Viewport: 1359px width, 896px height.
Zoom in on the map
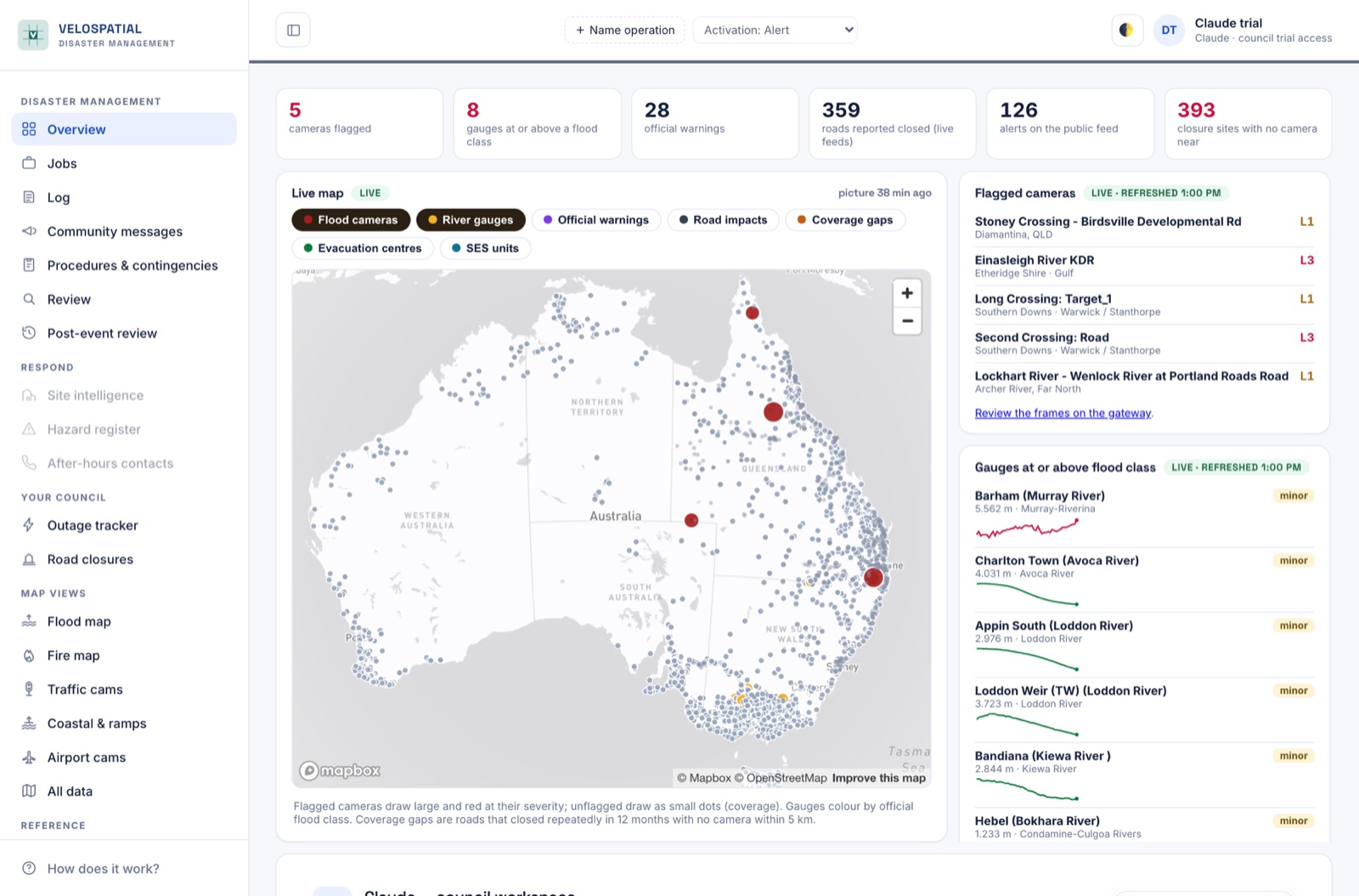[x=907, y=293]
